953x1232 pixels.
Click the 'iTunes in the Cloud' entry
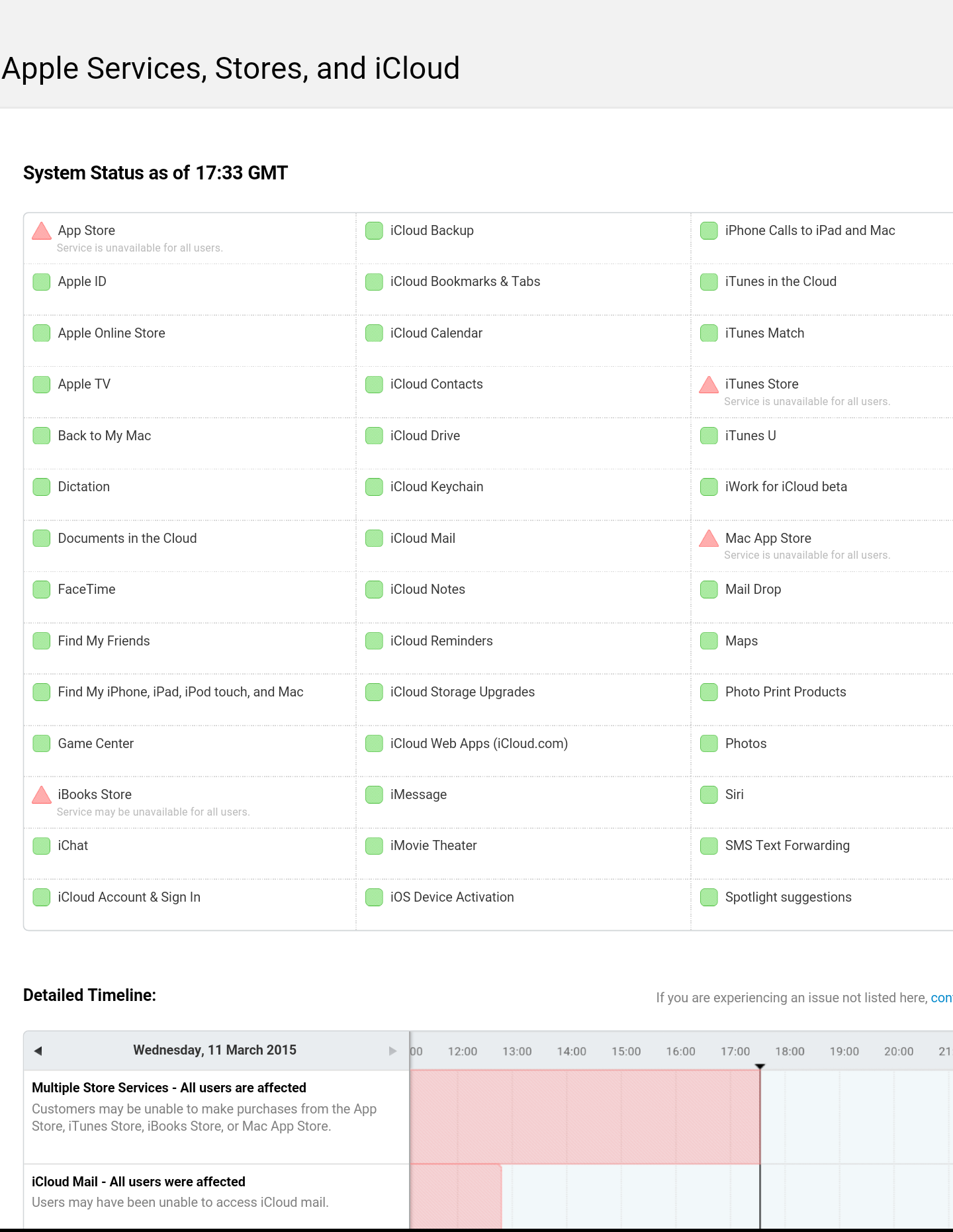point(781,281)
